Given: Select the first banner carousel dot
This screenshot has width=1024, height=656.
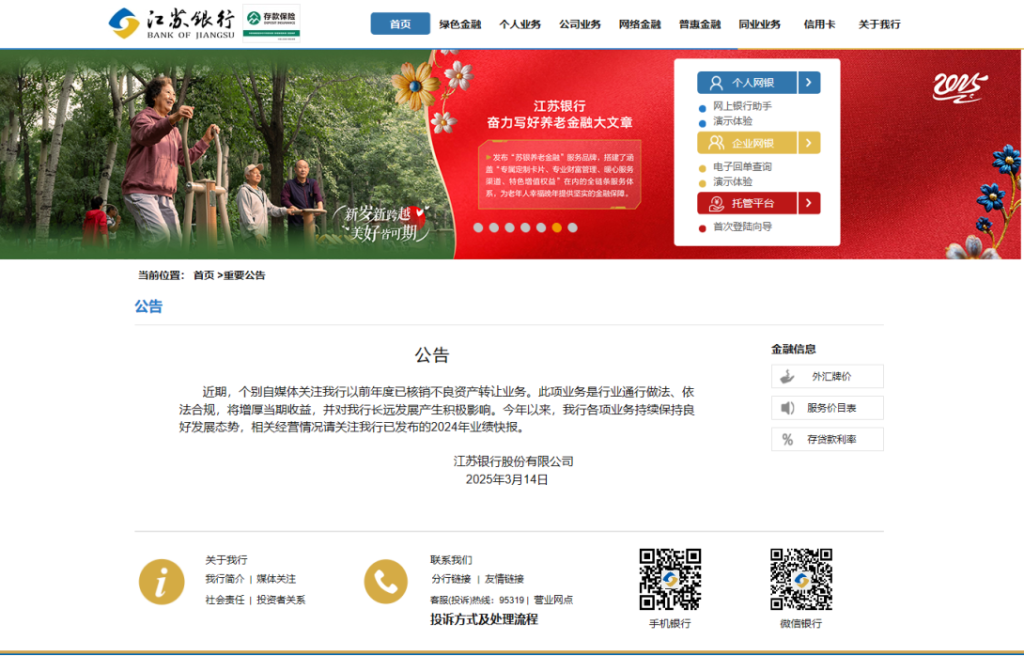Looking at the screenshot, I should (x=478, y=227).
